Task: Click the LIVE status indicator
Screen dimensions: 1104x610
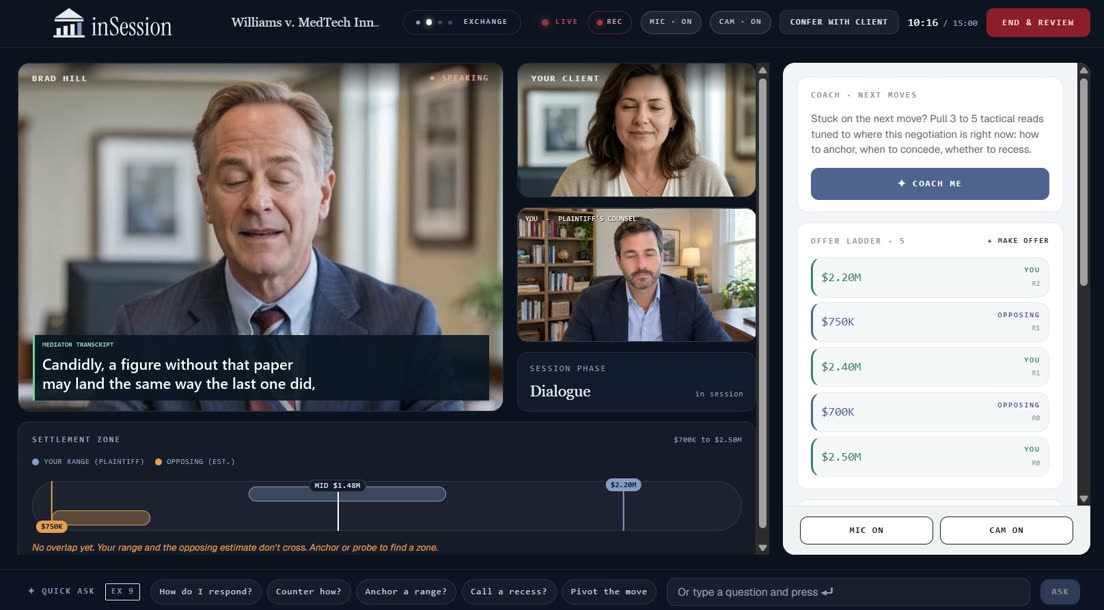Action: 559,22
